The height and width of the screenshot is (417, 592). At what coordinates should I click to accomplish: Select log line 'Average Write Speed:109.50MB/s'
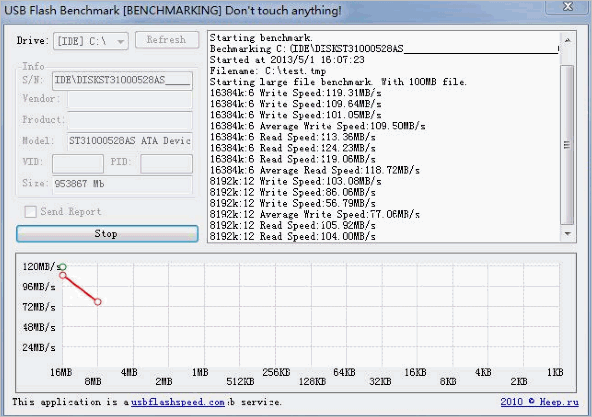[x=318, y=126]
